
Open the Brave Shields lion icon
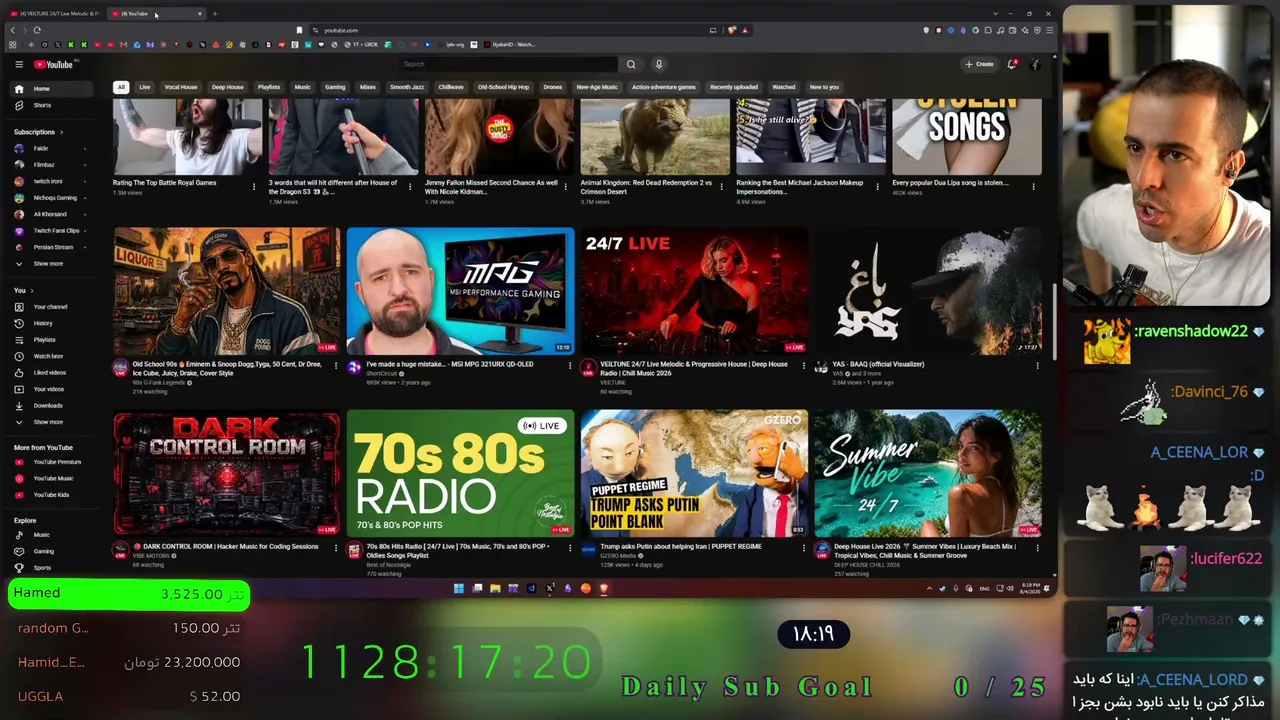(732, 30)
